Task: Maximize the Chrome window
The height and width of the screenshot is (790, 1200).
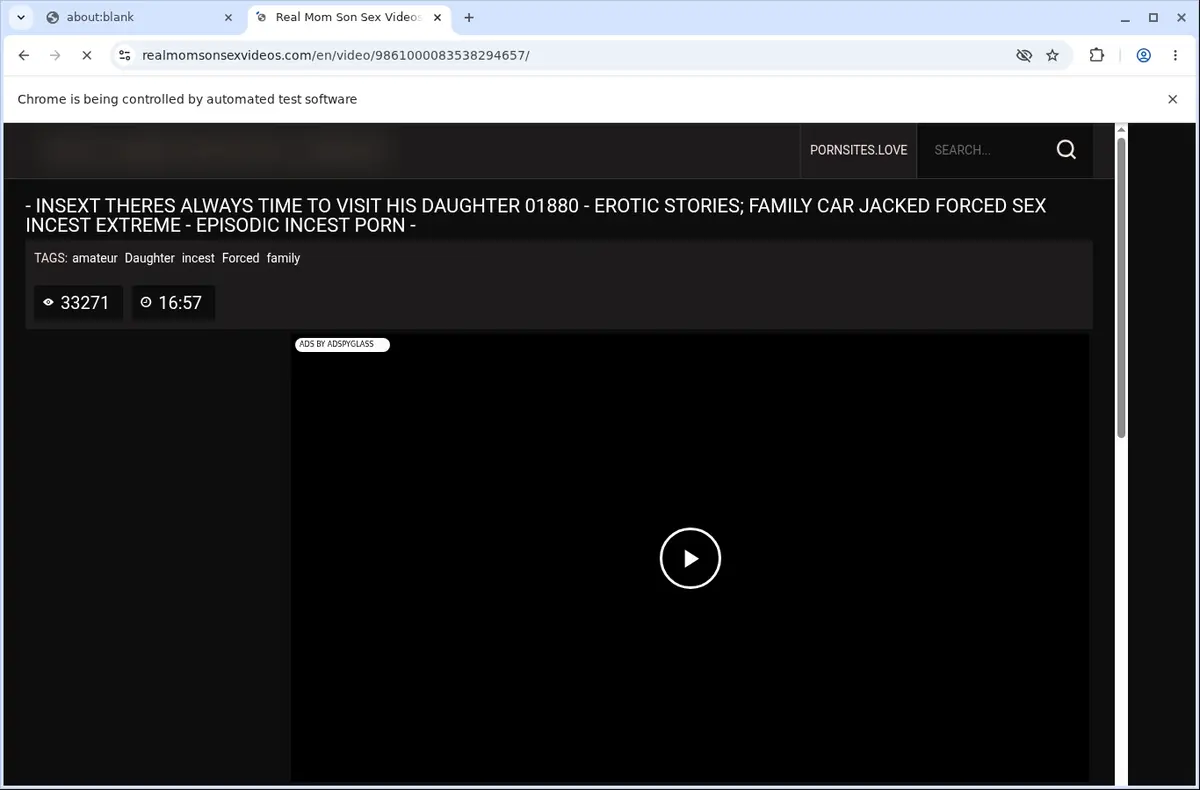Action: [1153, 17]
